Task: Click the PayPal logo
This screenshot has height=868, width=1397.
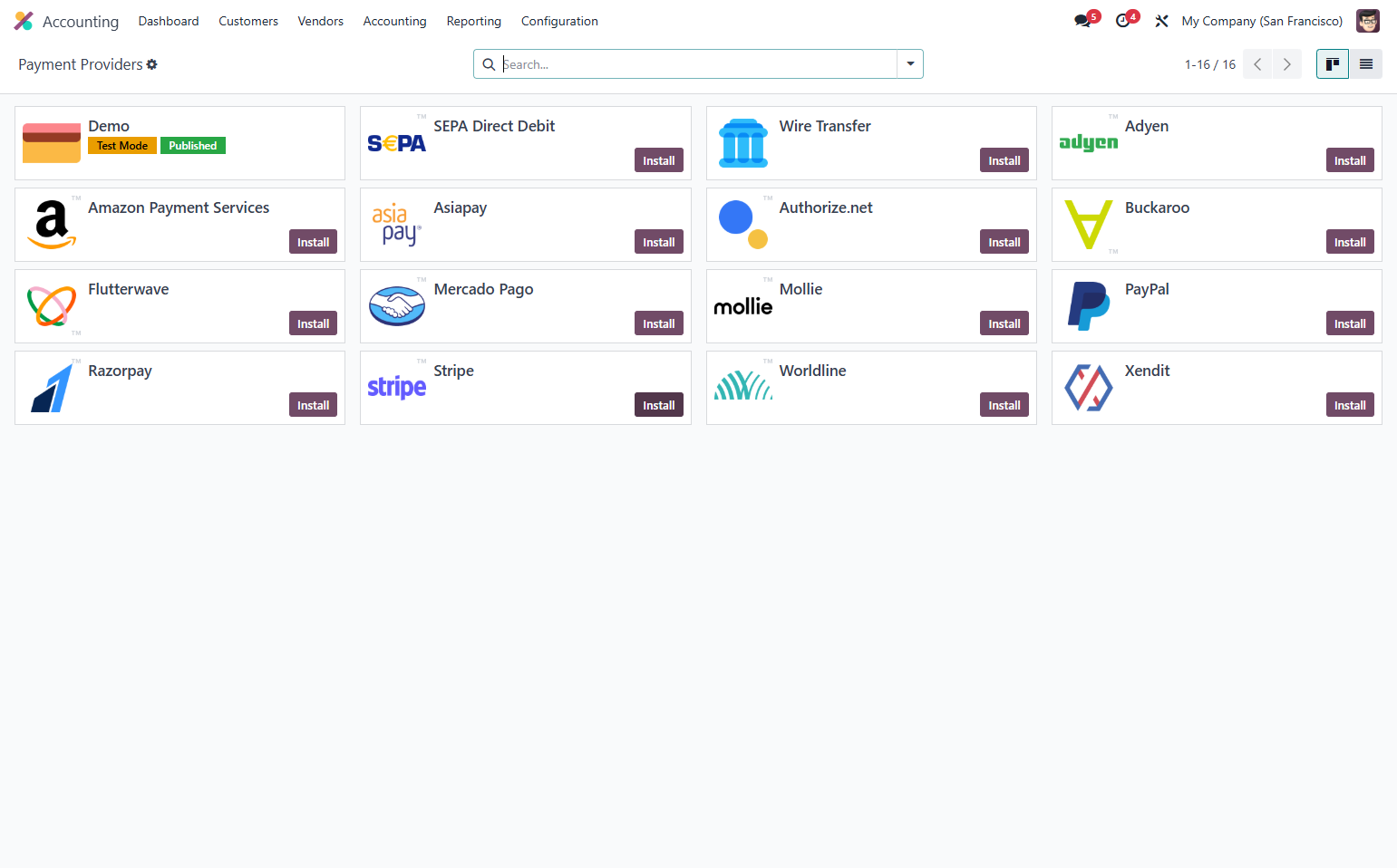Action: tap(1089, 306)
